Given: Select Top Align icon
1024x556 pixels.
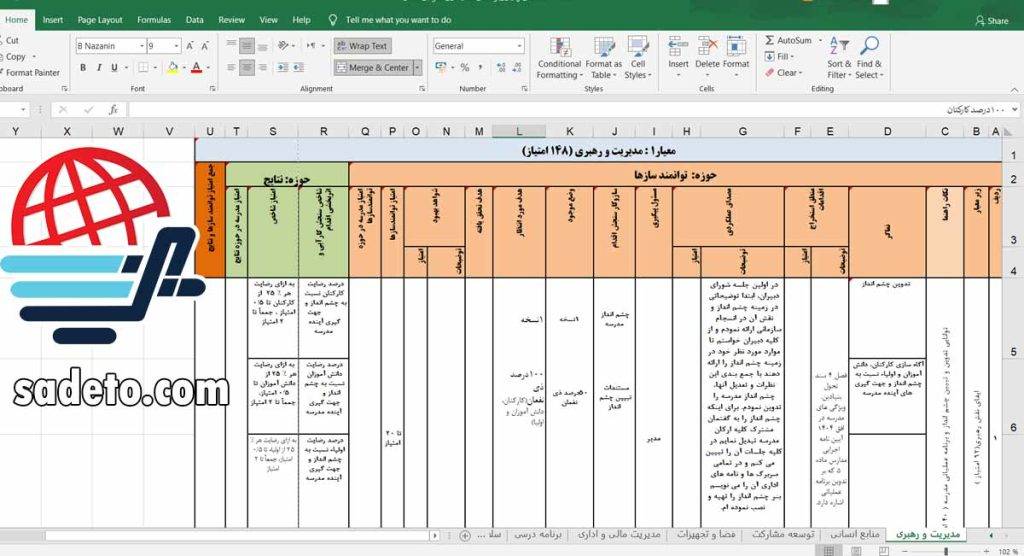Looking at the screenshot, I should (x=231, y=46).
